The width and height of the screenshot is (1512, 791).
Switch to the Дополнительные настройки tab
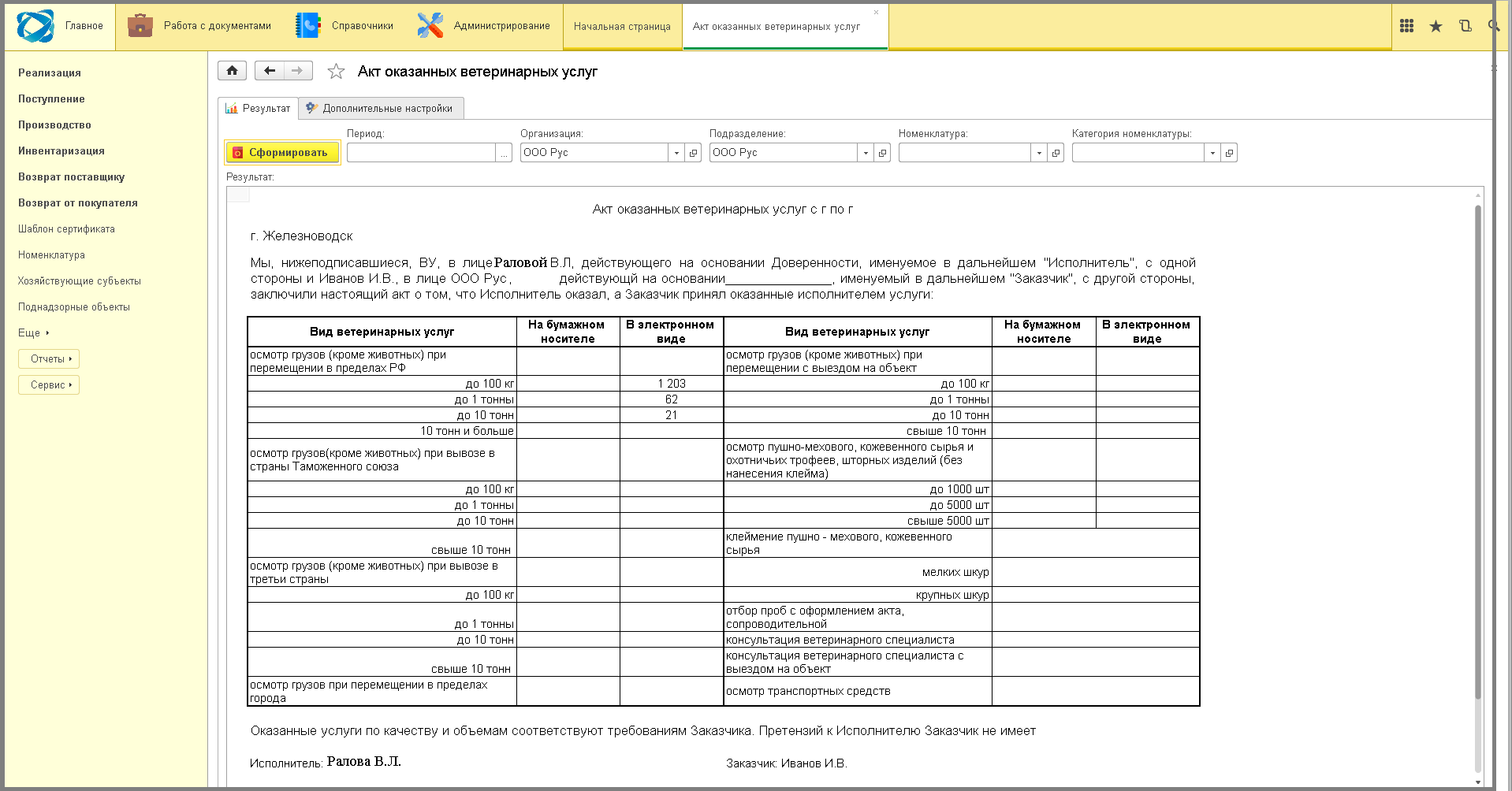381,108
